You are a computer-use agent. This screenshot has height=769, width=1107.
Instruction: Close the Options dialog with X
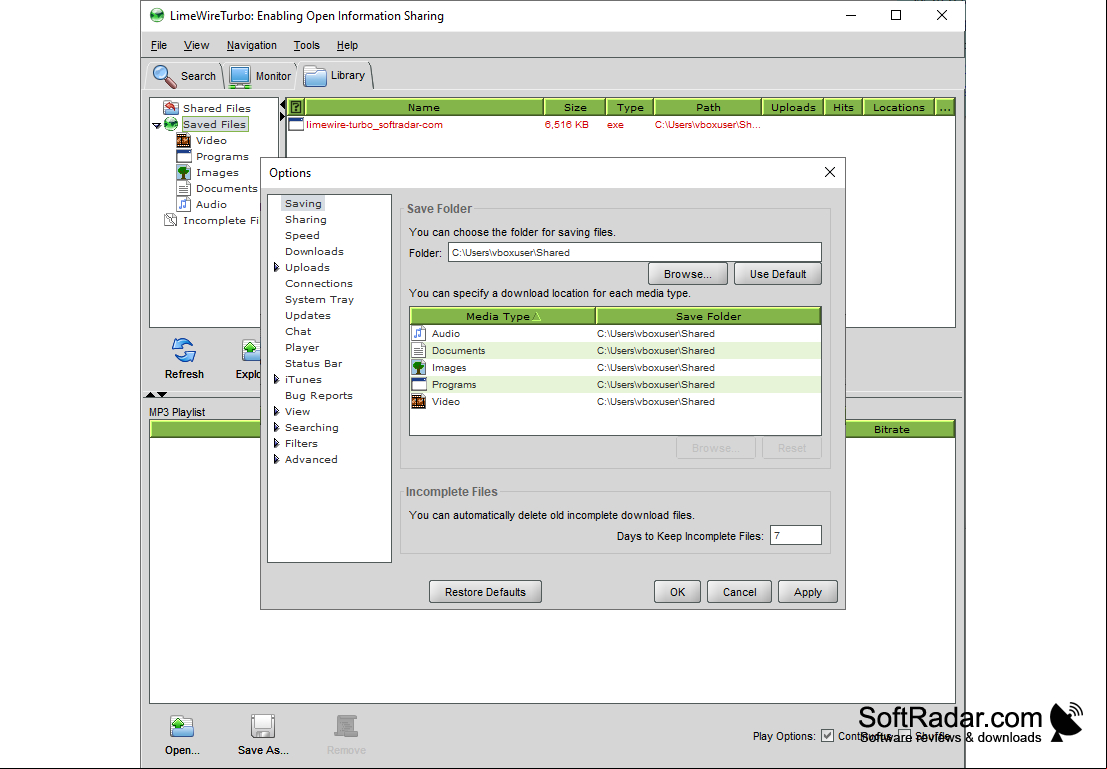click(x=830, y=172)
